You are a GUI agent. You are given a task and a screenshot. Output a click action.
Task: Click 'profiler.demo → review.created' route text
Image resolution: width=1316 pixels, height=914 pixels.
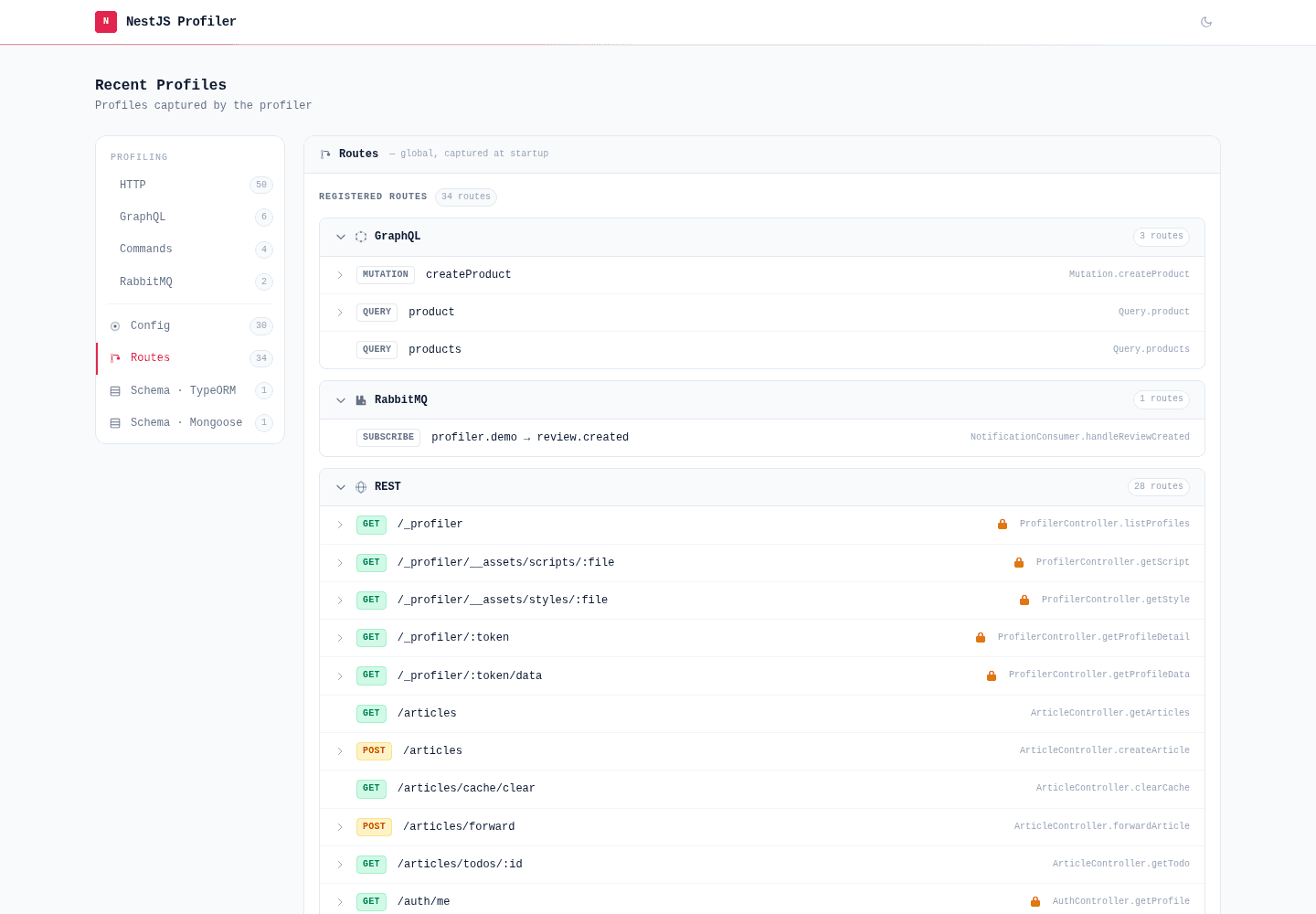(530, 438)
